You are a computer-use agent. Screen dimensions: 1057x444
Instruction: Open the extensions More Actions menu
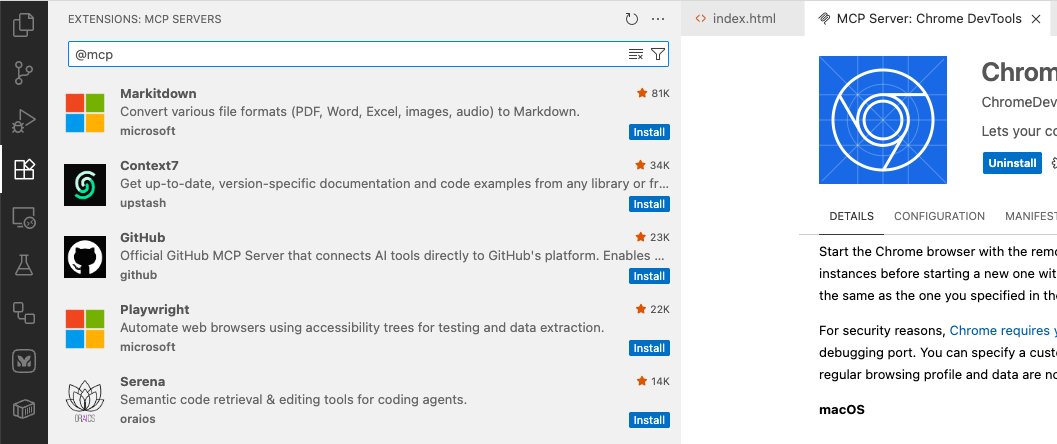coord(658,20)
